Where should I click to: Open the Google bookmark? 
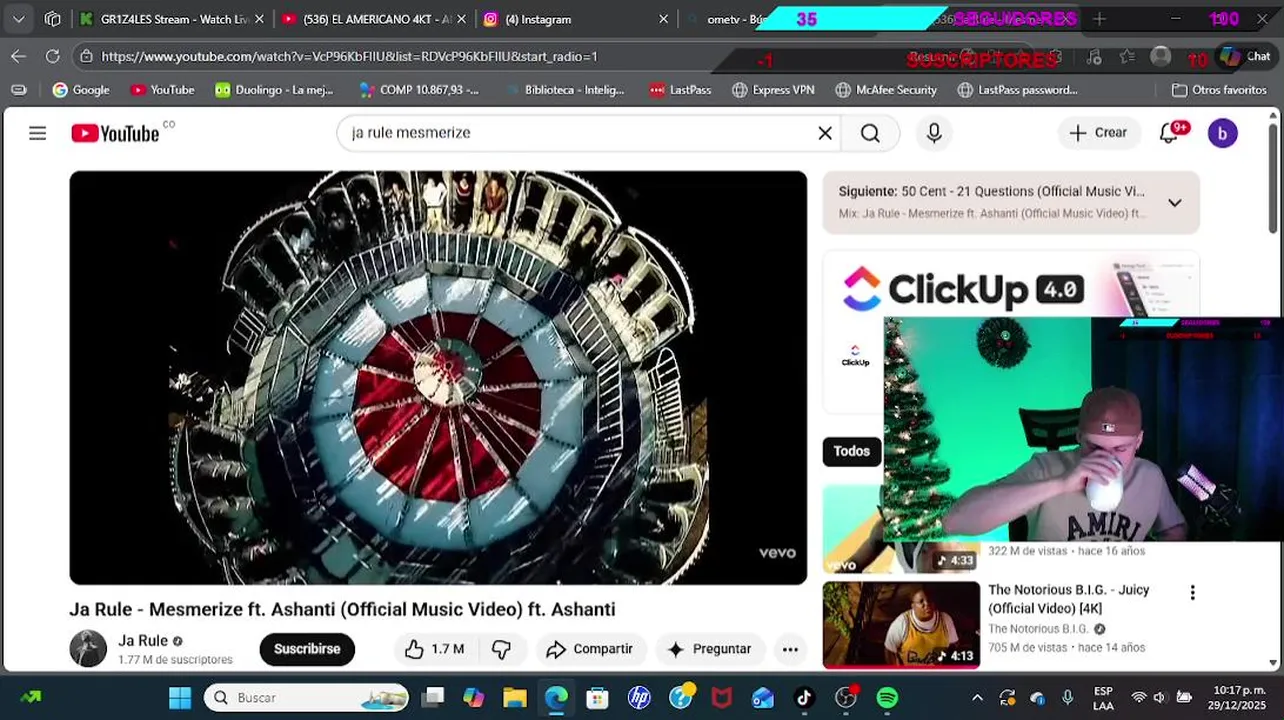pos(81,90)
